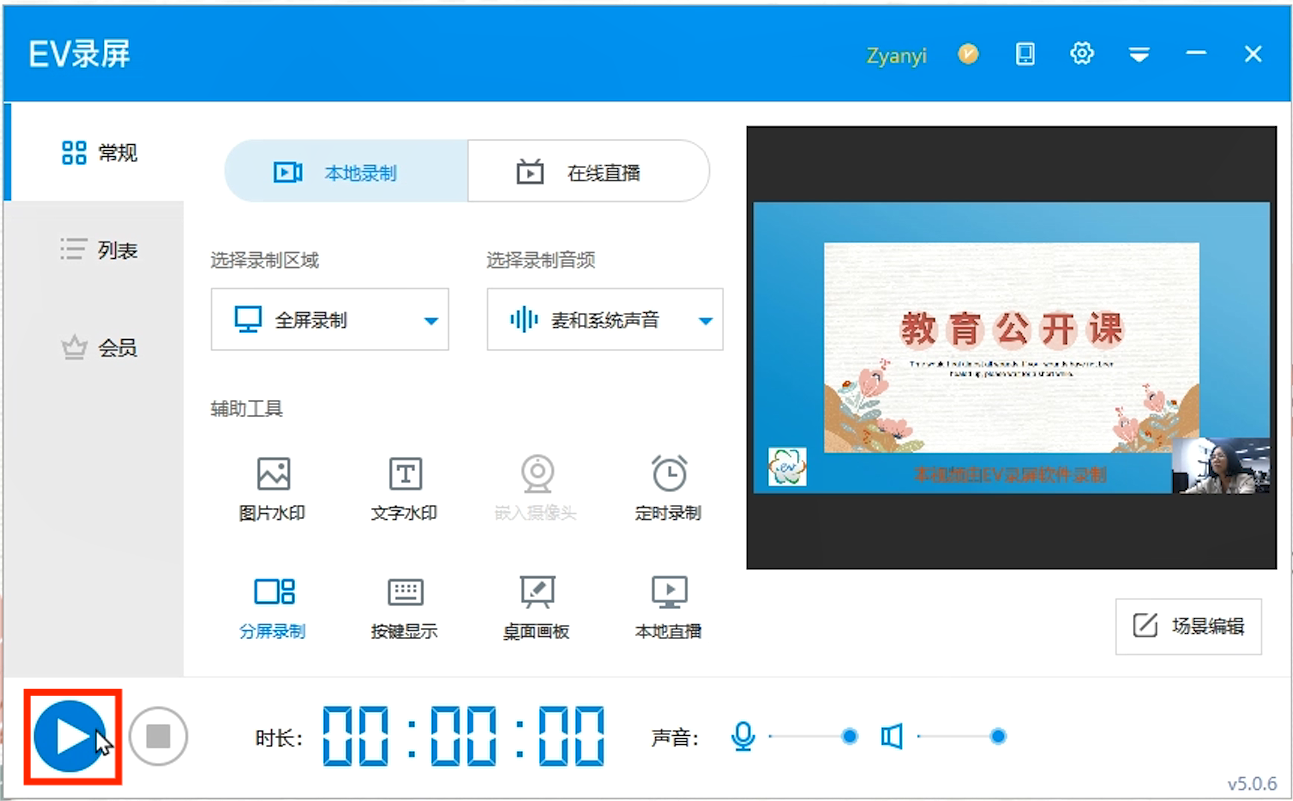Expand the hide-to-tray chevron in title bar

tap(1139, 53)
